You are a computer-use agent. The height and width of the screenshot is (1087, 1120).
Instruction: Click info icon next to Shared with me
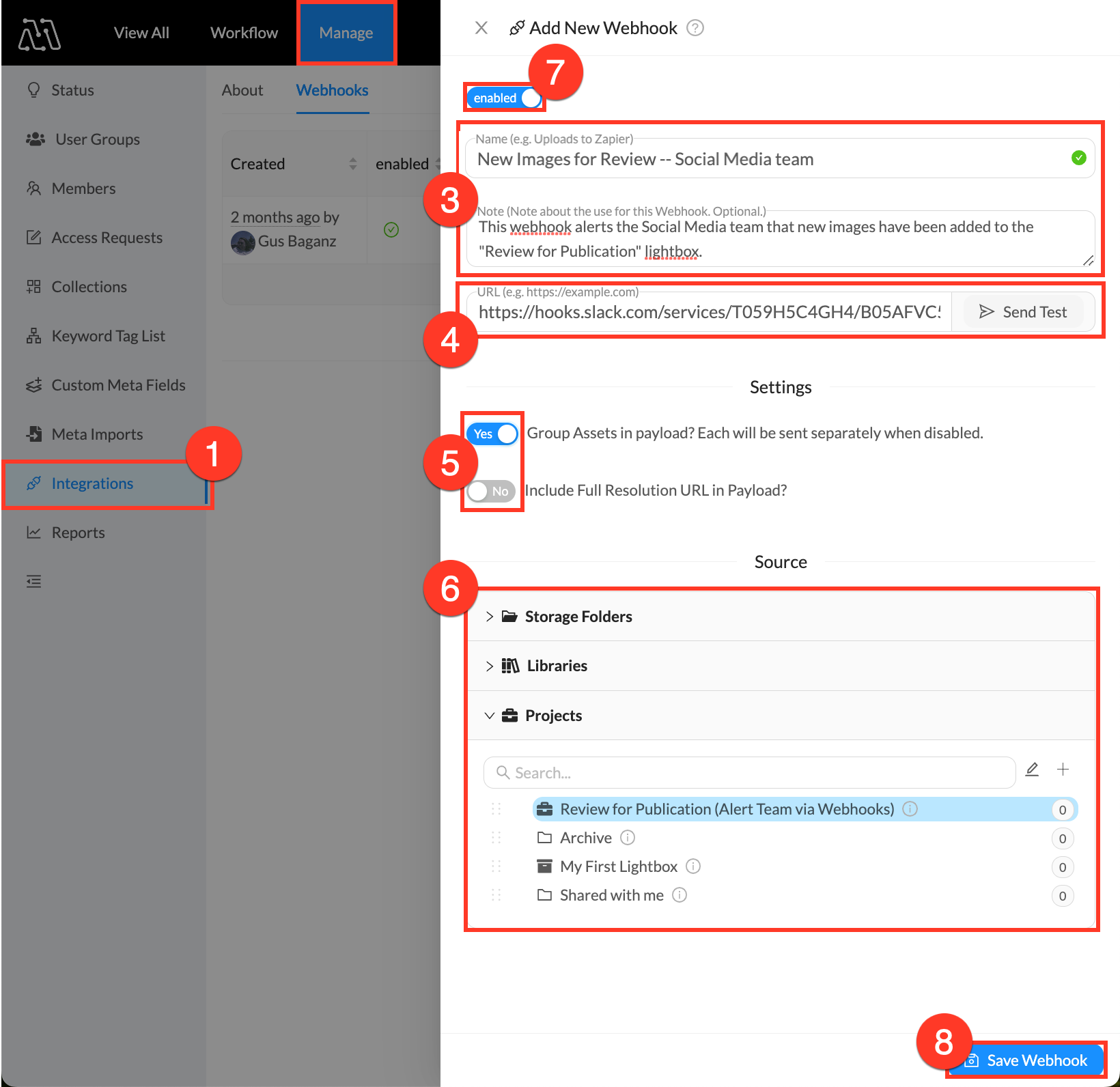click(680, 895)
